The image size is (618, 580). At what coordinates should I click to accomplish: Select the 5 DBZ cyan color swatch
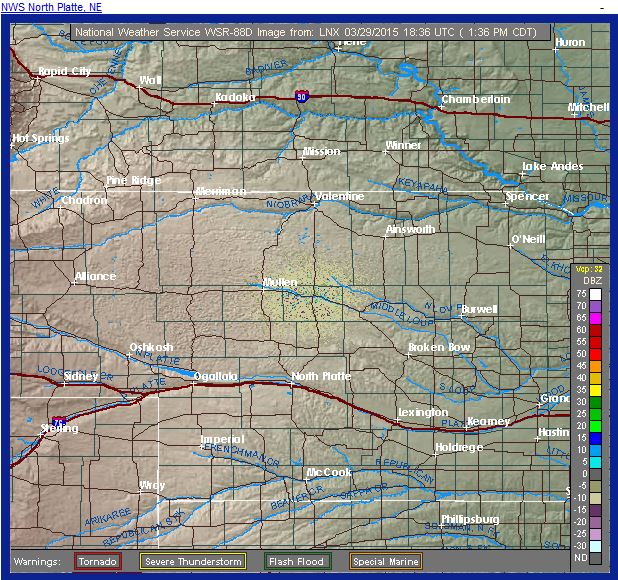[595, 462]
